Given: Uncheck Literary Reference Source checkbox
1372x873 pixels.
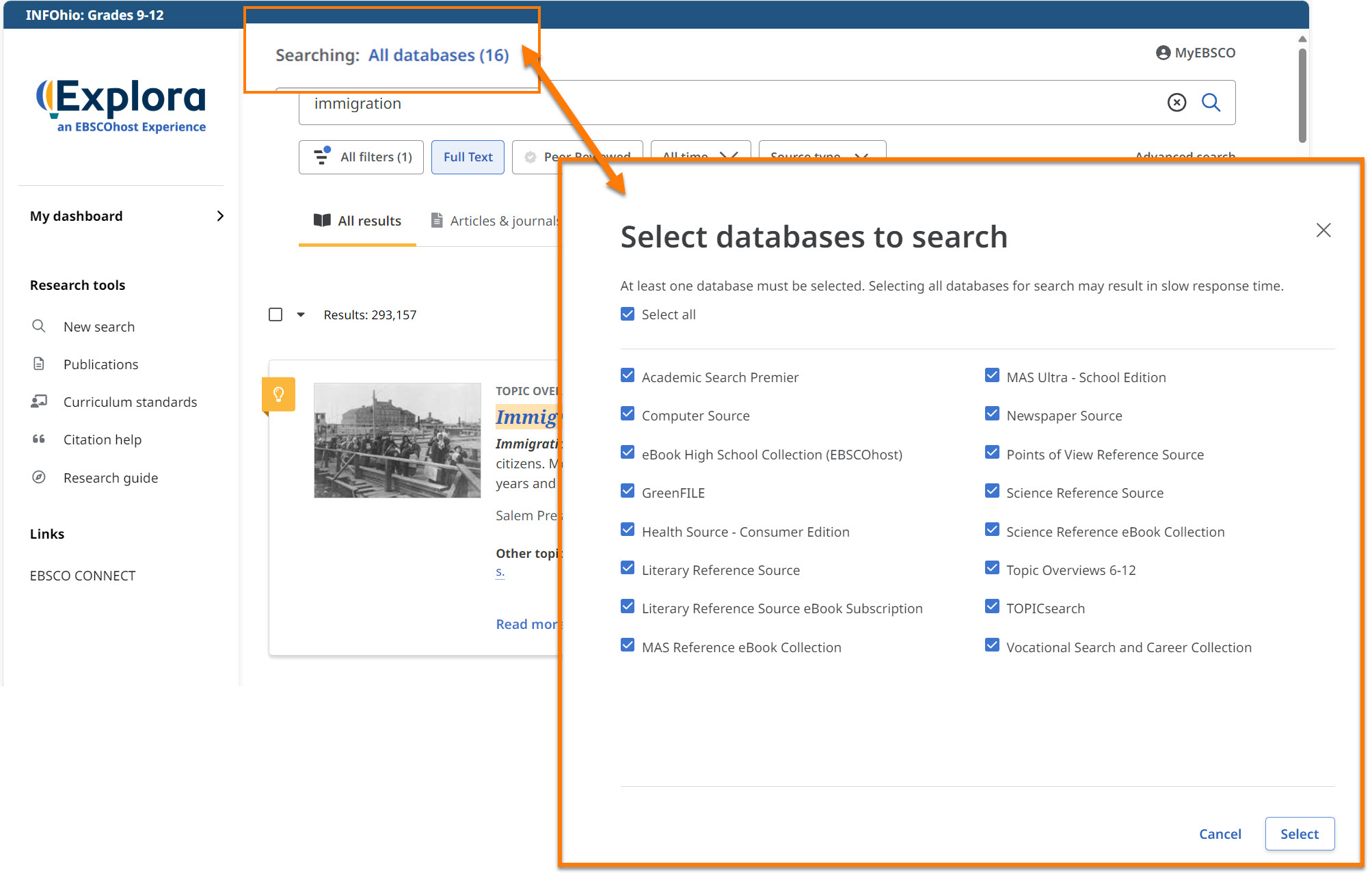Looking at the screenshot, I should point(628,568).
